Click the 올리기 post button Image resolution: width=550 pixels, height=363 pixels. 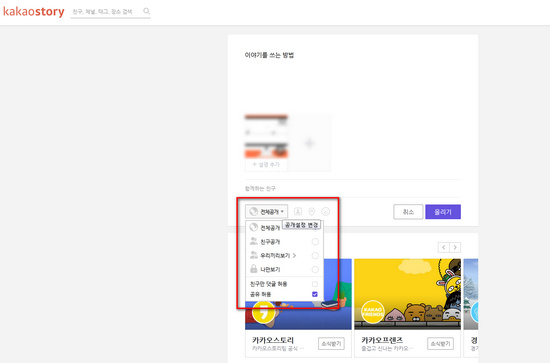(x=443, y=212)
